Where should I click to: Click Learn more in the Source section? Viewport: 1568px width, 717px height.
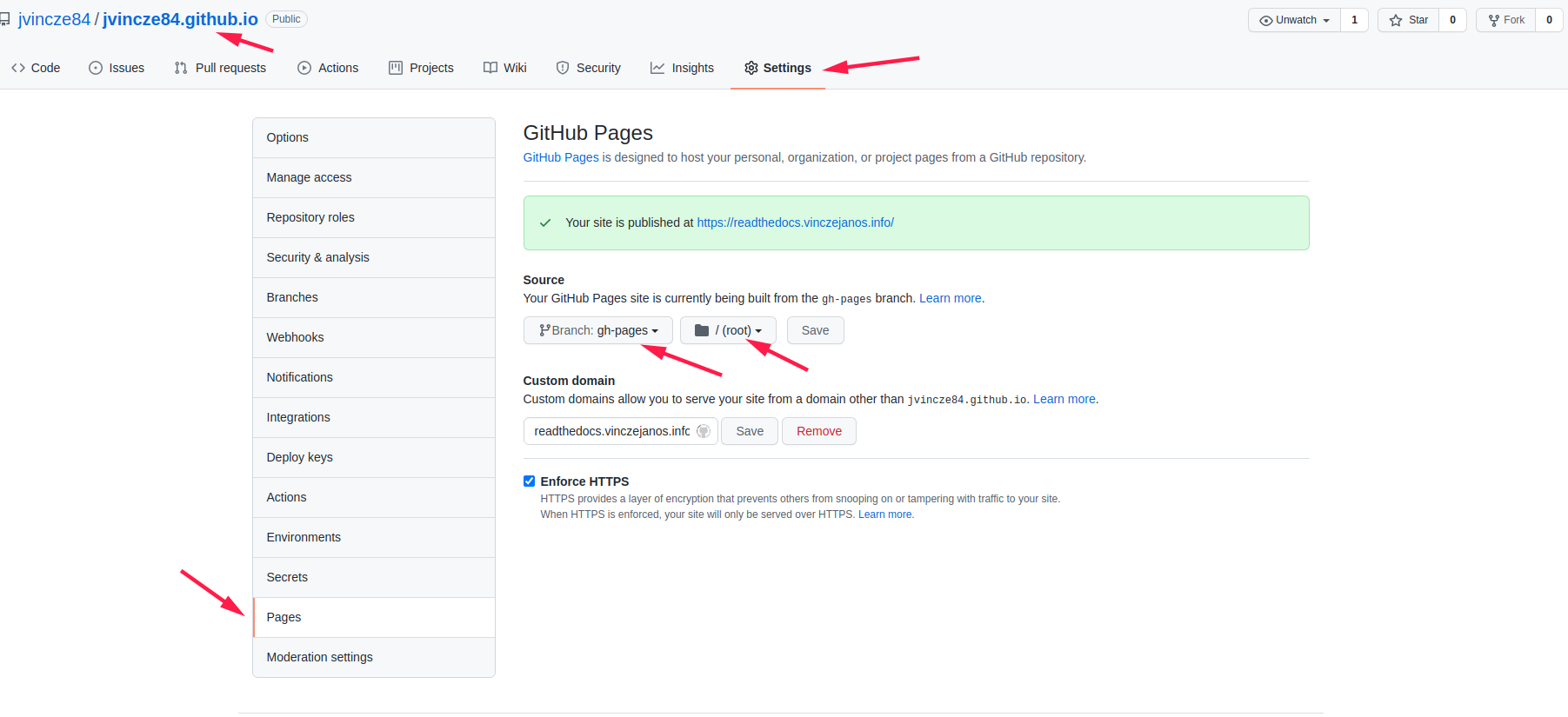(950, 298)
